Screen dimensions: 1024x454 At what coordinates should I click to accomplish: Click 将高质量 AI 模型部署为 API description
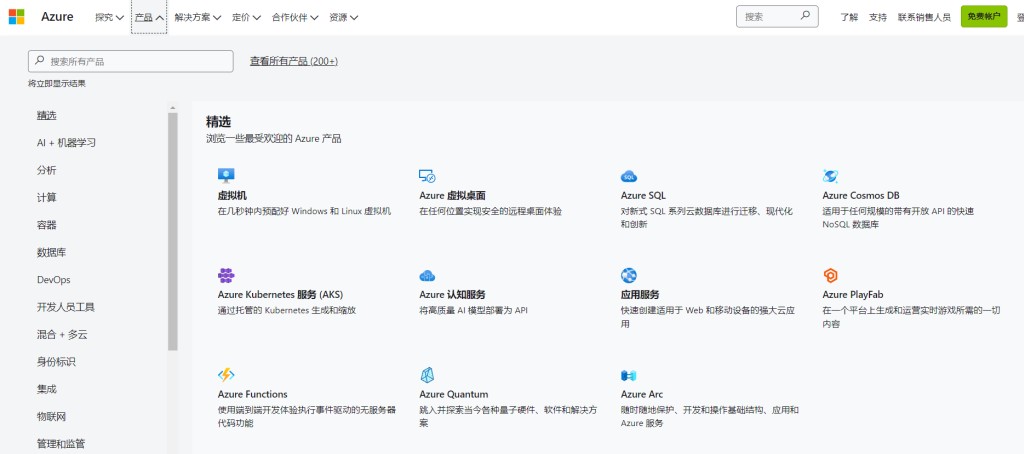tap(473, 310)
